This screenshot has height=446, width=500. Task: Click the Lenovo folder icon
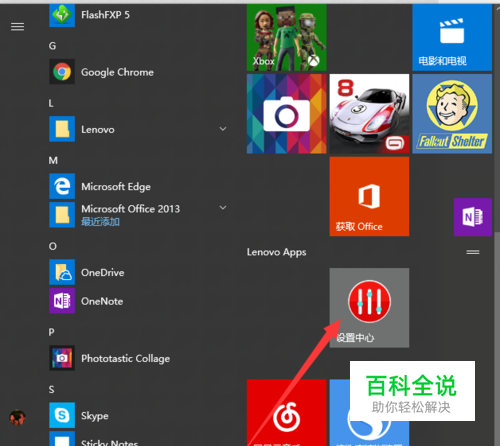[62, 129]
